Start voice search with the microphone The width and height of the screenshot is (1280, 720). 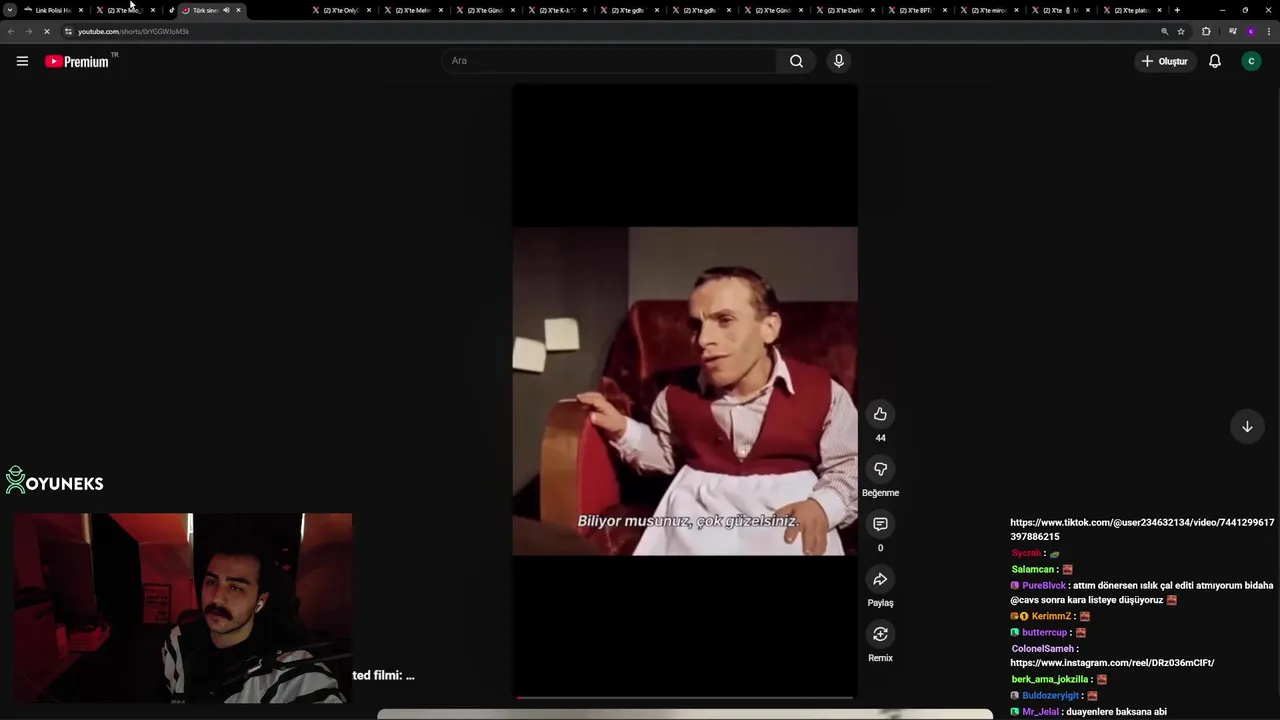tap(839, 61)
